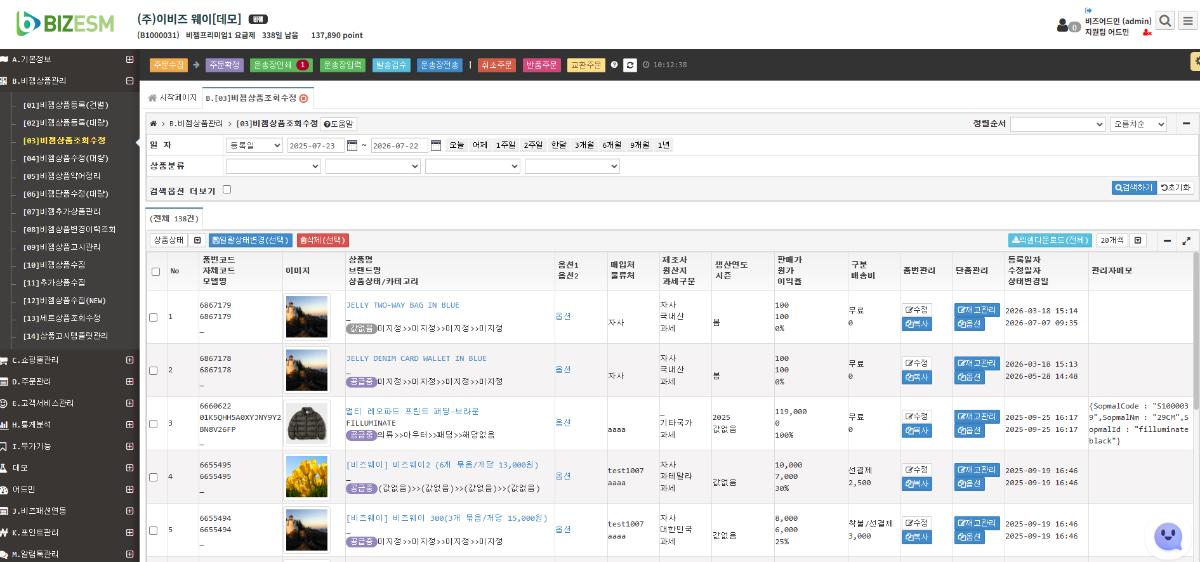Screen dimensions: 1200x562
Task: Collapse the search panel with minus icon
Action: point(1186,124)
